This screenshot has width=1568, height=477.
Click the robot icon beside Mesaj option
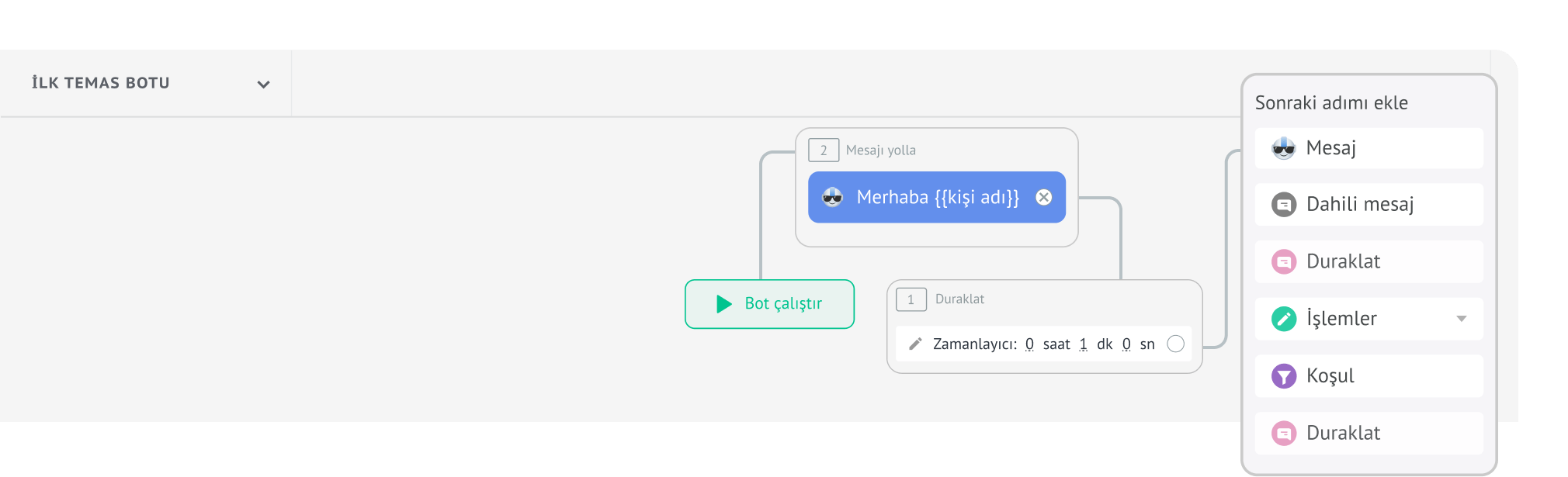tap(1284, 148)
